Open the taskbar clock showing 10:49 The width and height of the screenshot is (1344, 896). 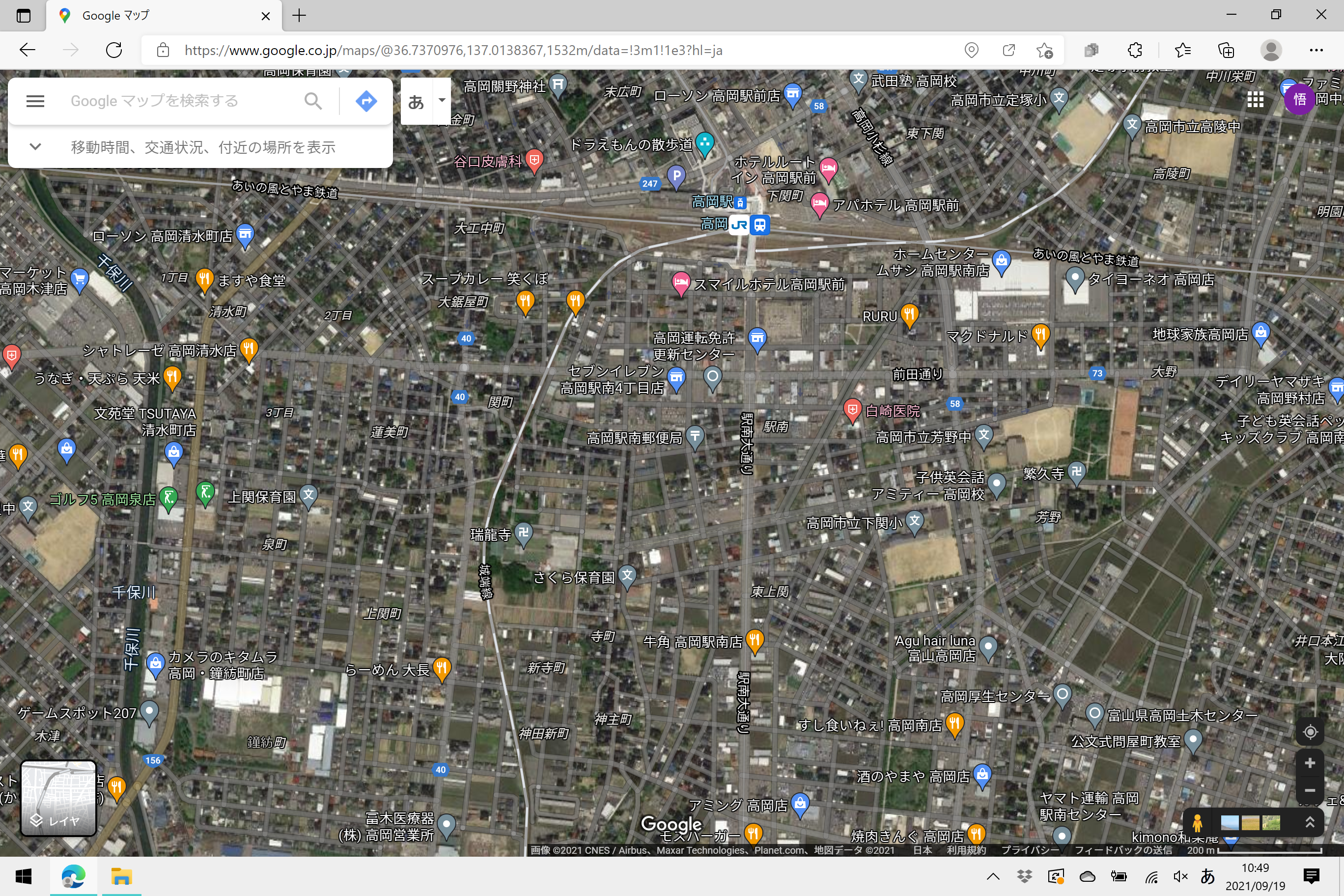[1255, 876]
